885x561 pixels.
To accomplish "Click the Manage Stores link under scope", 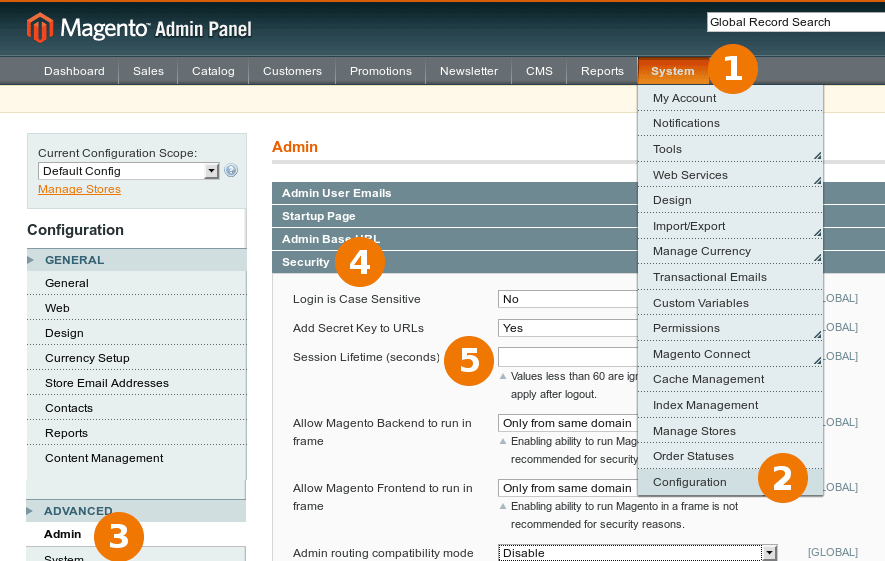I will point(80,190).
